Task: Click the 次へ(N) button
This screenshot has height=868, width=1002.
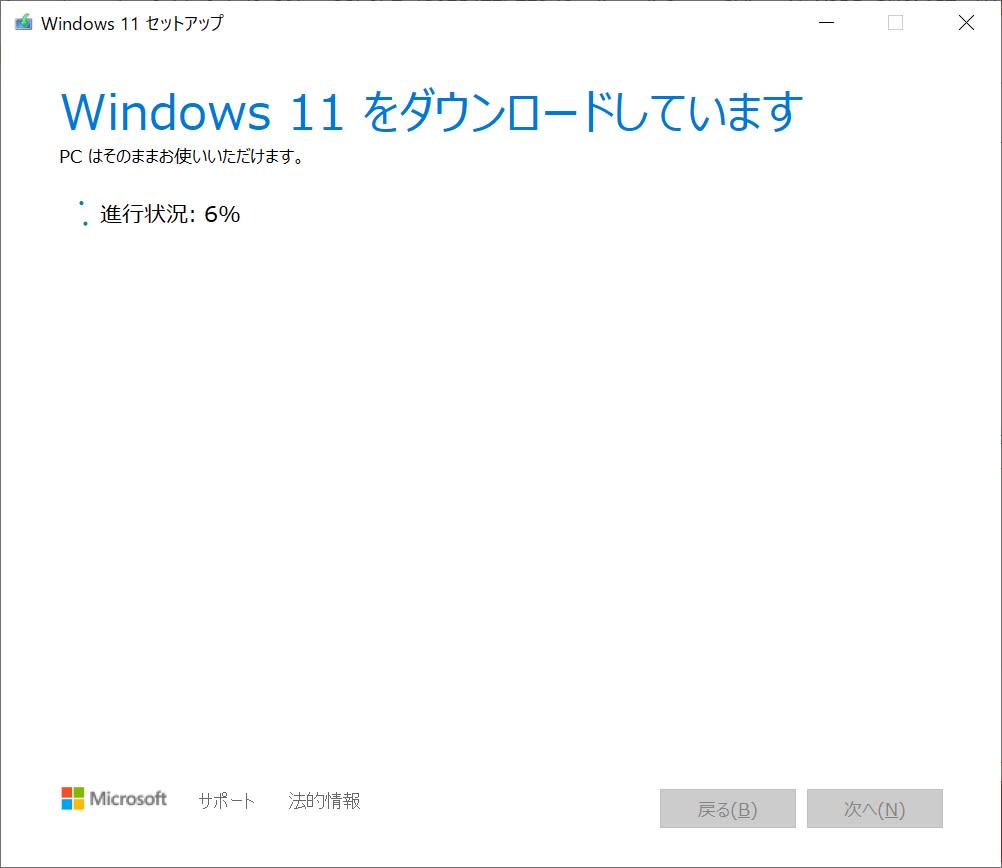Action: (x=875, y=809)
